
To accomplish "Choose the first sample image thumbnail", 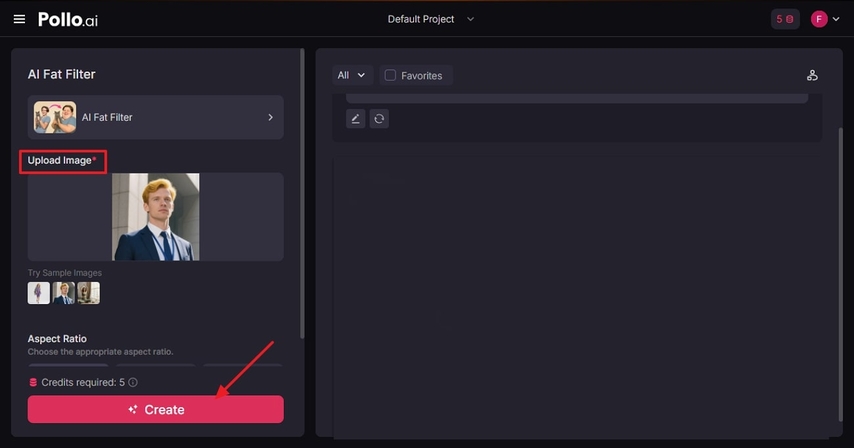I will (38, 292).
